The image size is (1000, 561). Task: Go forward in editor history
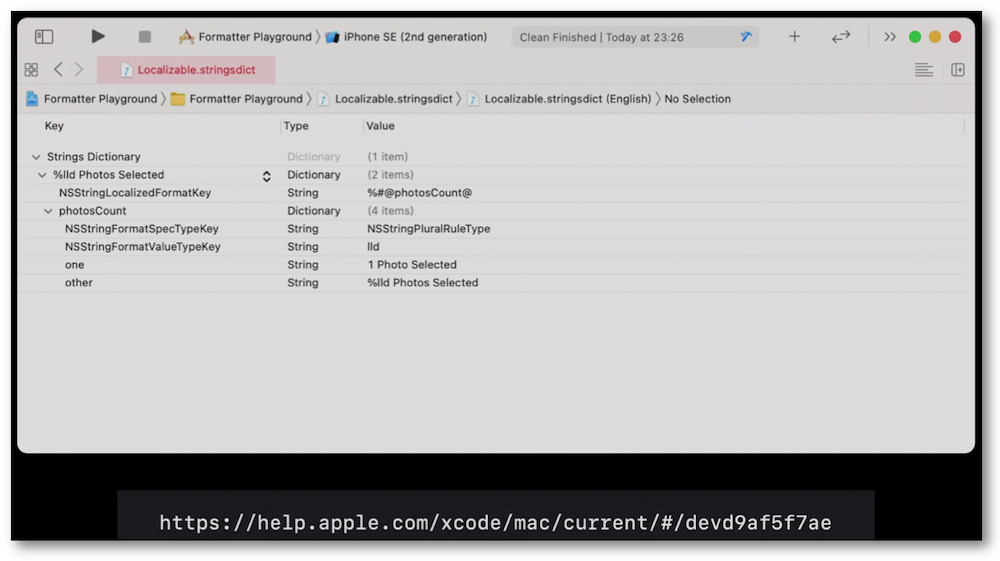pyautogui.click(x=79, y=69)
